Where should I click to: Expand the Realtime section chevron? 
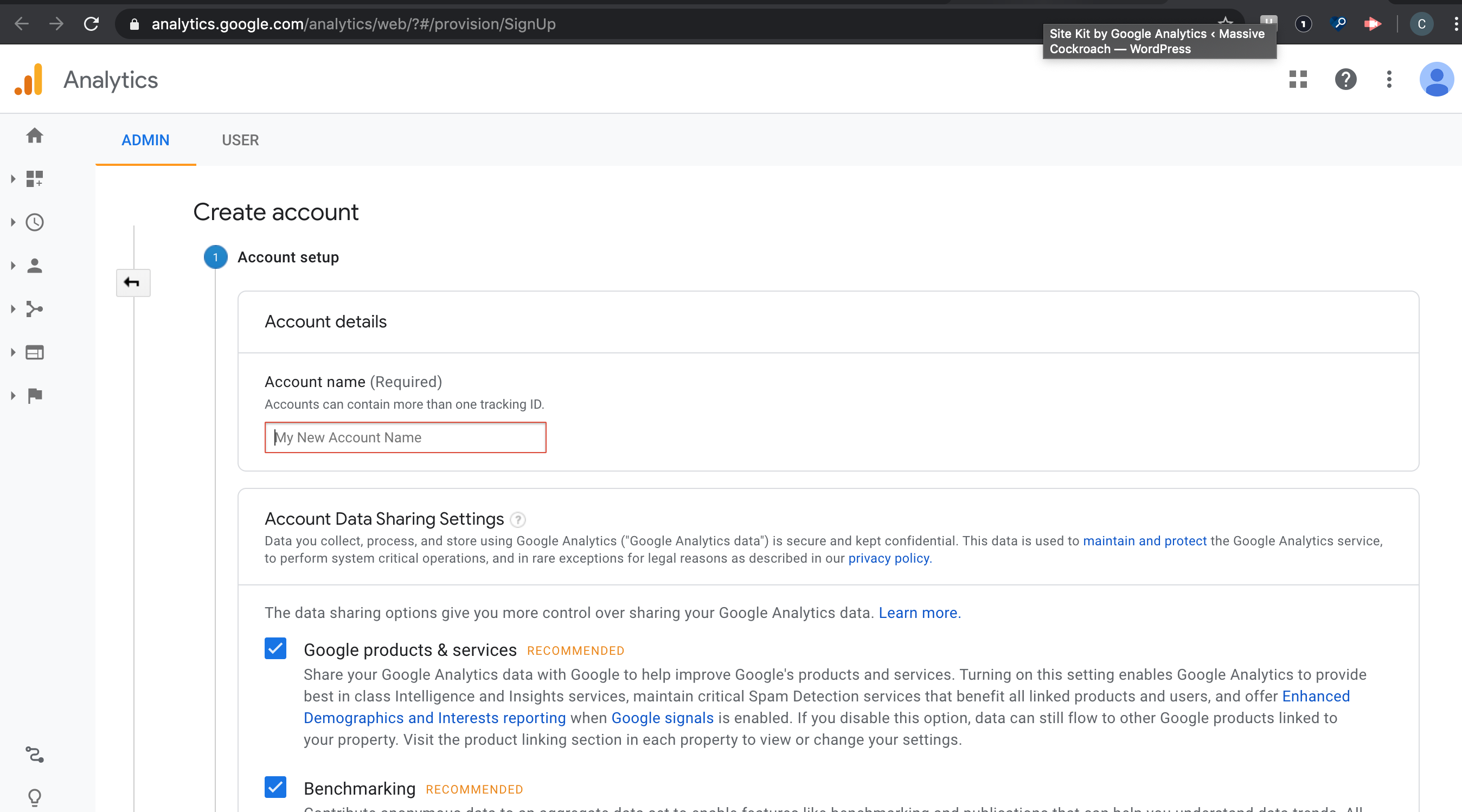(x=12, y=222)
